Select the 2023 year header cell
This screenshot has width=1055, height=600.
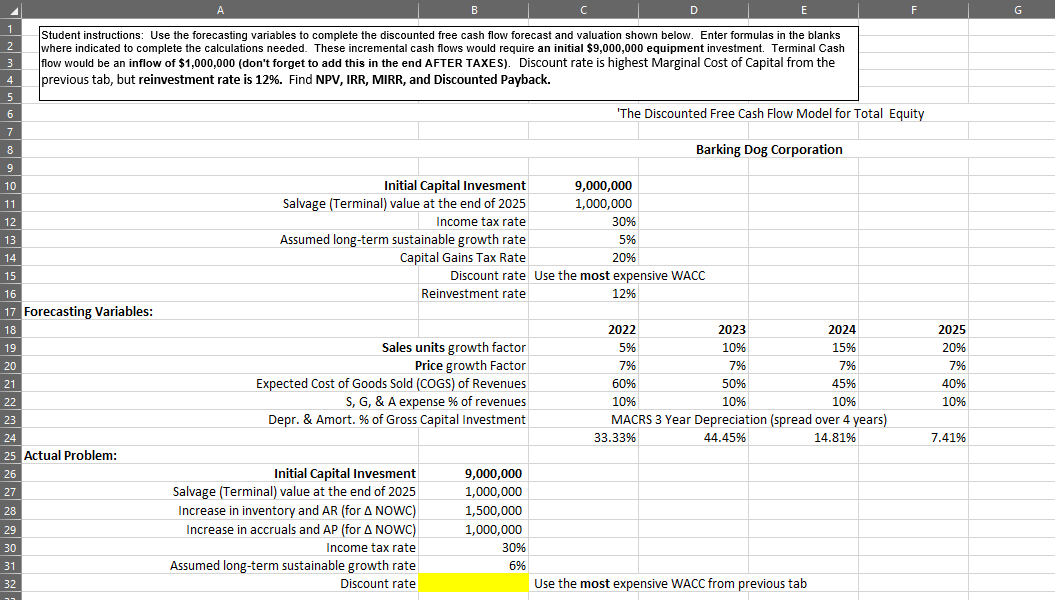click(731, 330)
